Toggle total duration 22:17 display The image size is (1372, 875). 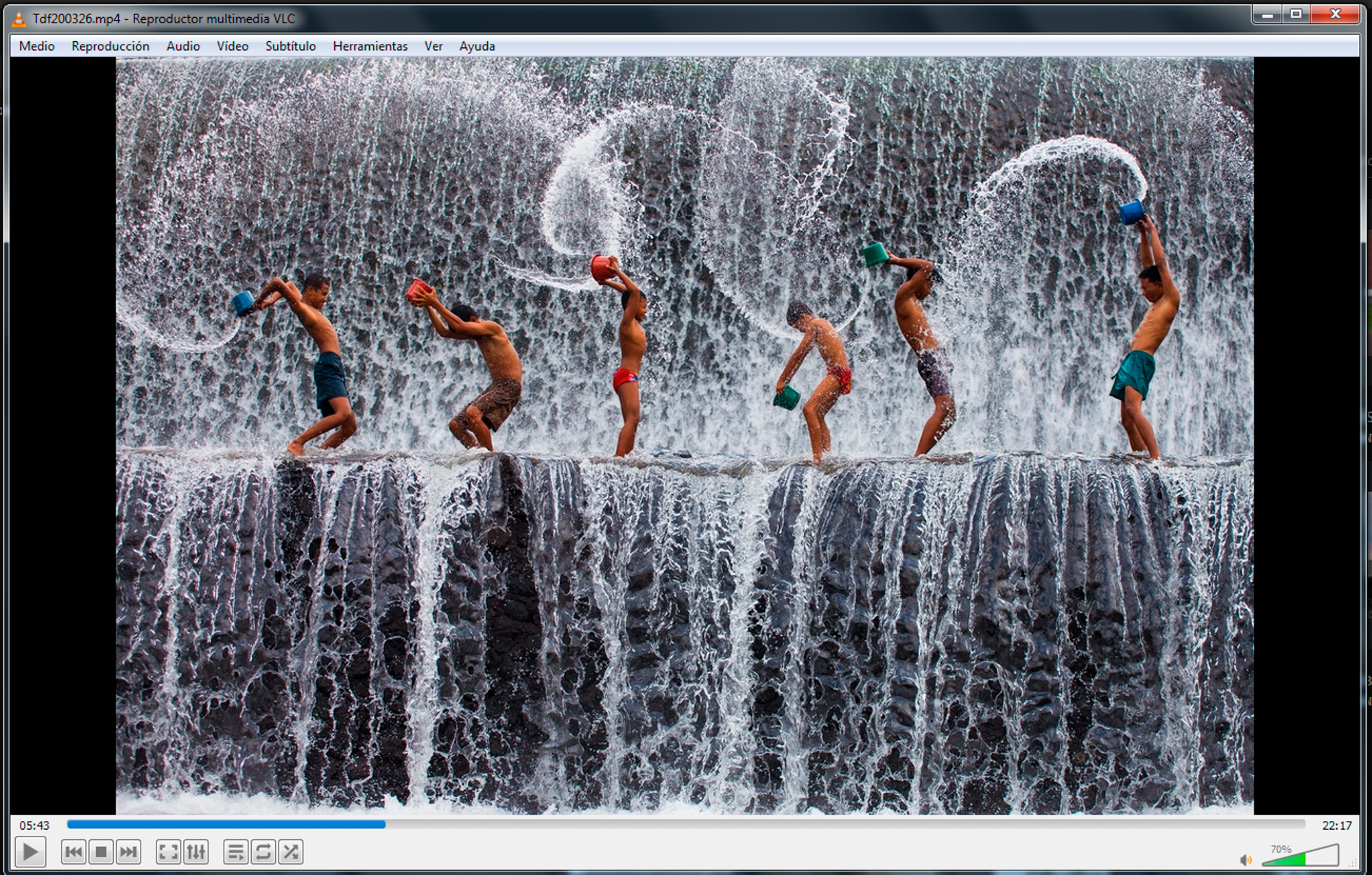[1336, 825]
